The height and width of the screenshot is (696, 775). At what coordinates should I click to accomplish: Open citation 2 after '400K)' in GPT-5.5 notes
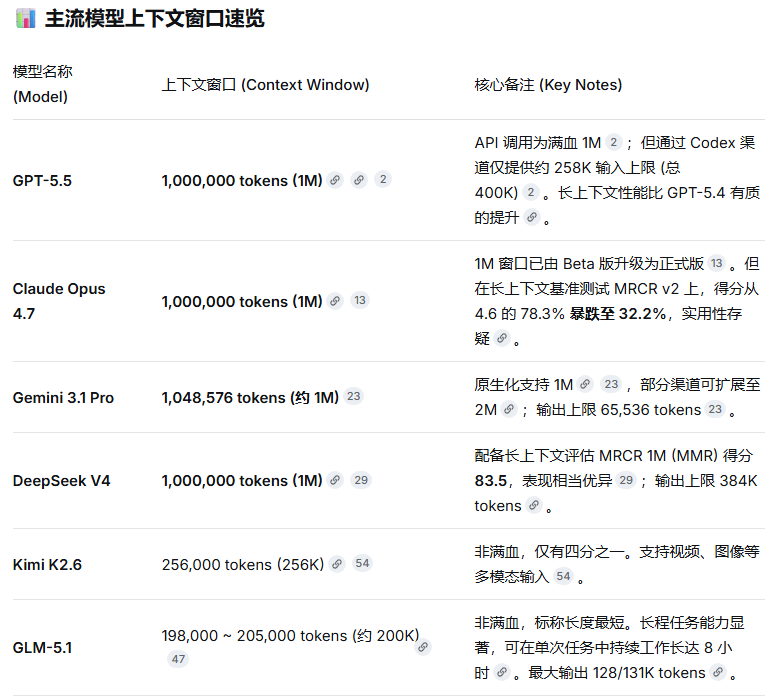tap(530, 192)
